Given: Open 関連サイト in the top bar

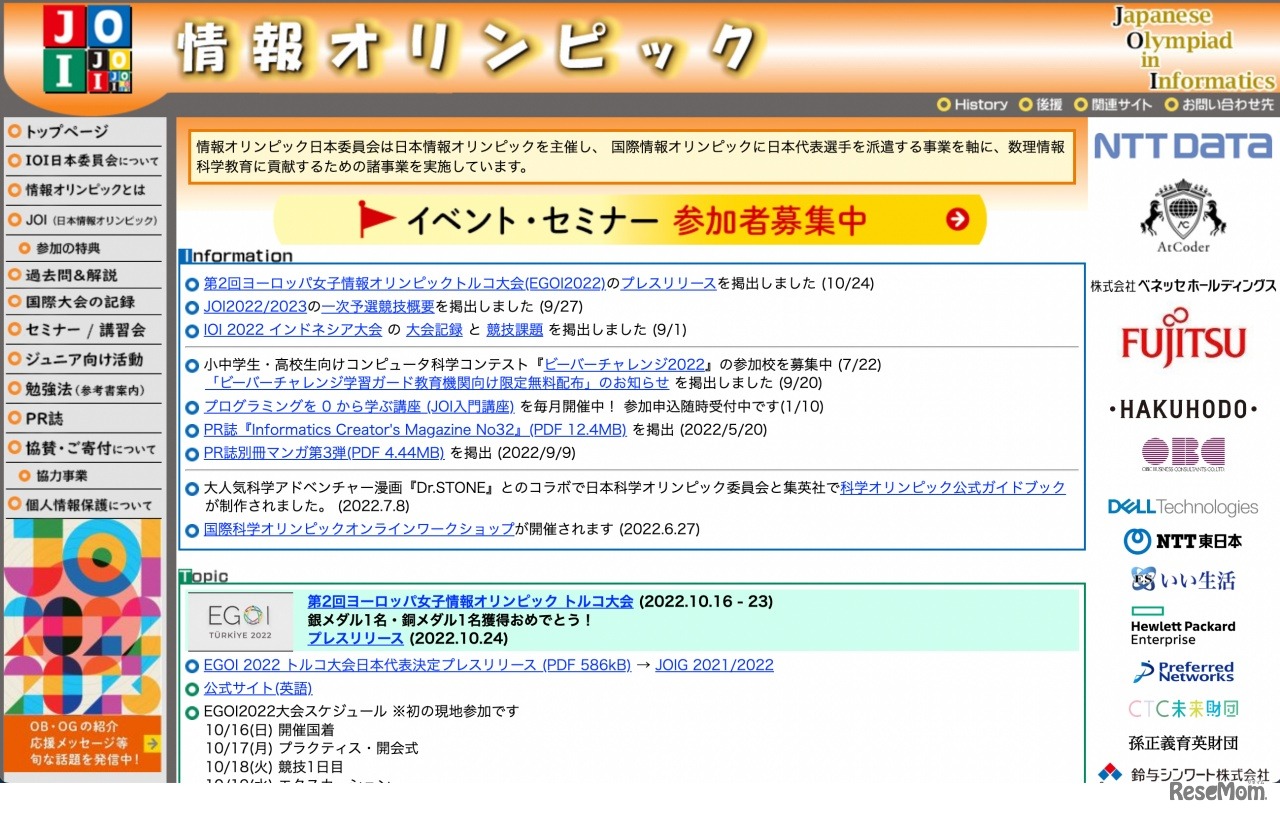Looking at the screenshot, I should coord(1113,104).
